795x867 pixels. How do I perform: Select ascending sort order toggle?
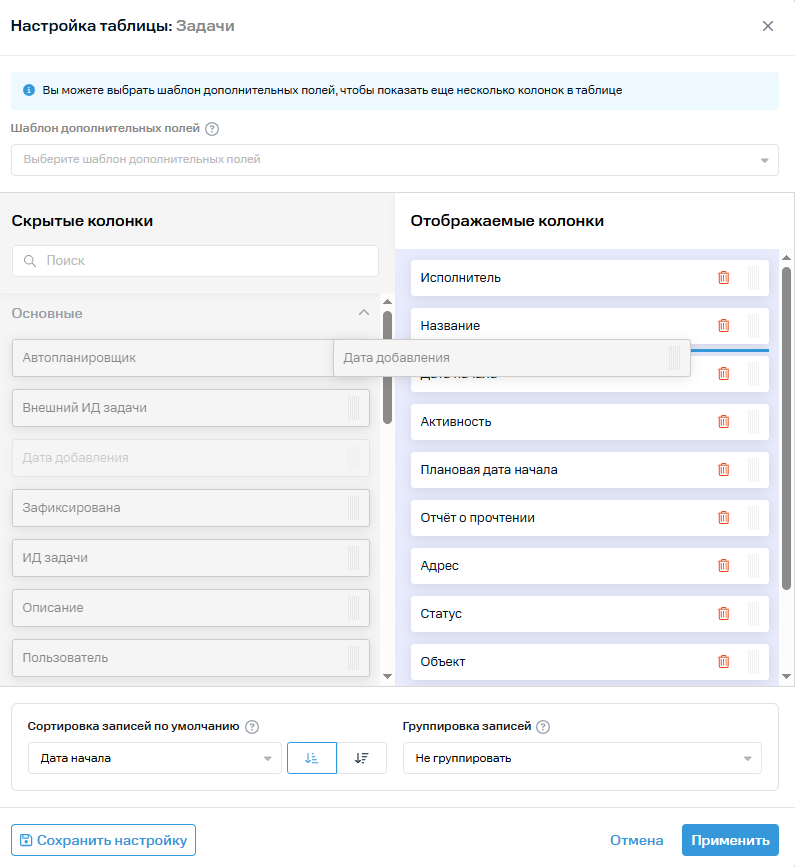(x=311, y=758)
